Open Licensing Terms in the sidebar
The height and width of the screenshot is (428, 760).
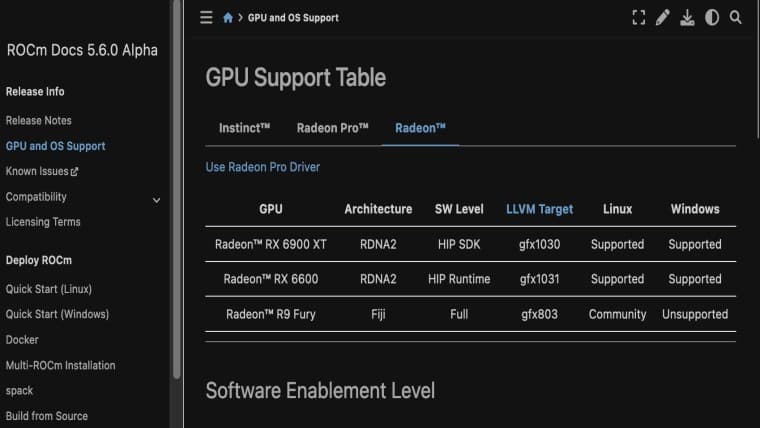point(43,222)
